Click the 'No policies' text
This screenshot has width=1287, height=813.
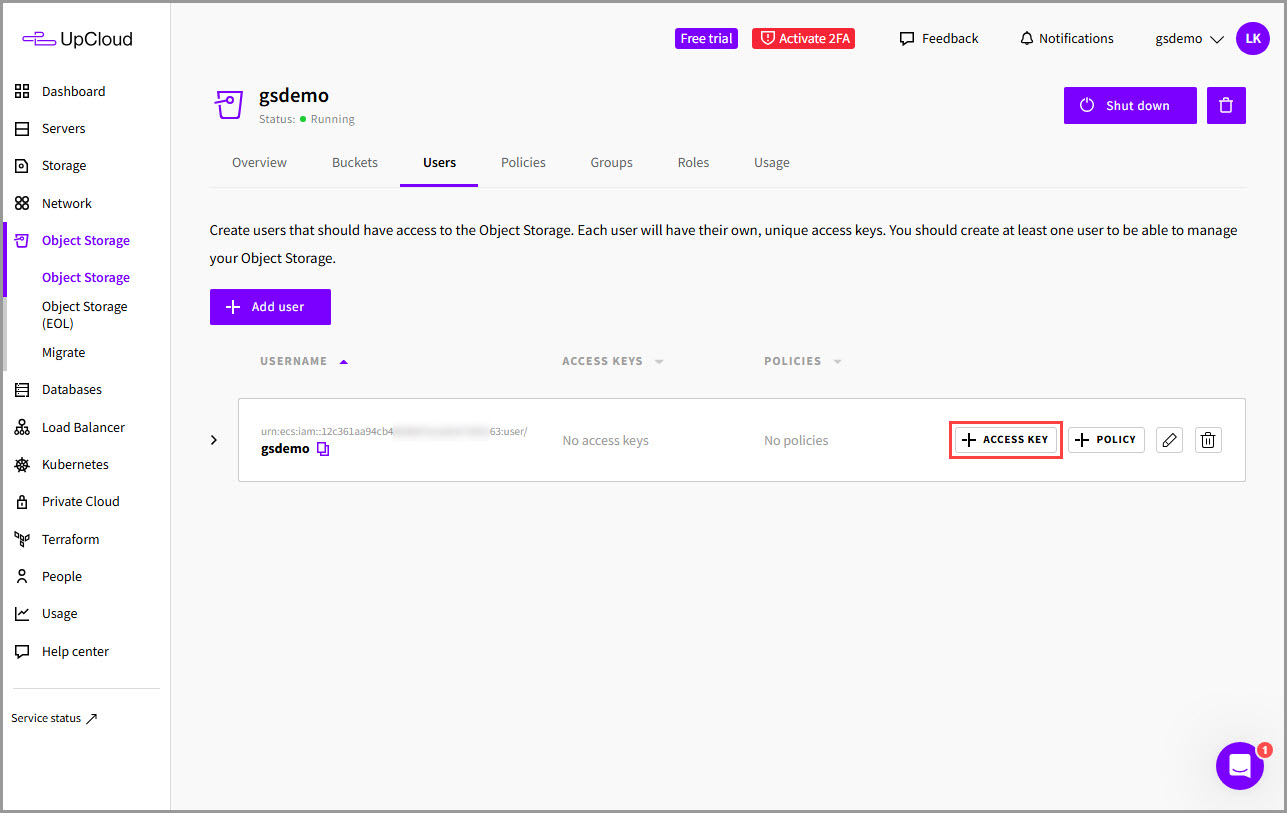point(796,441)
